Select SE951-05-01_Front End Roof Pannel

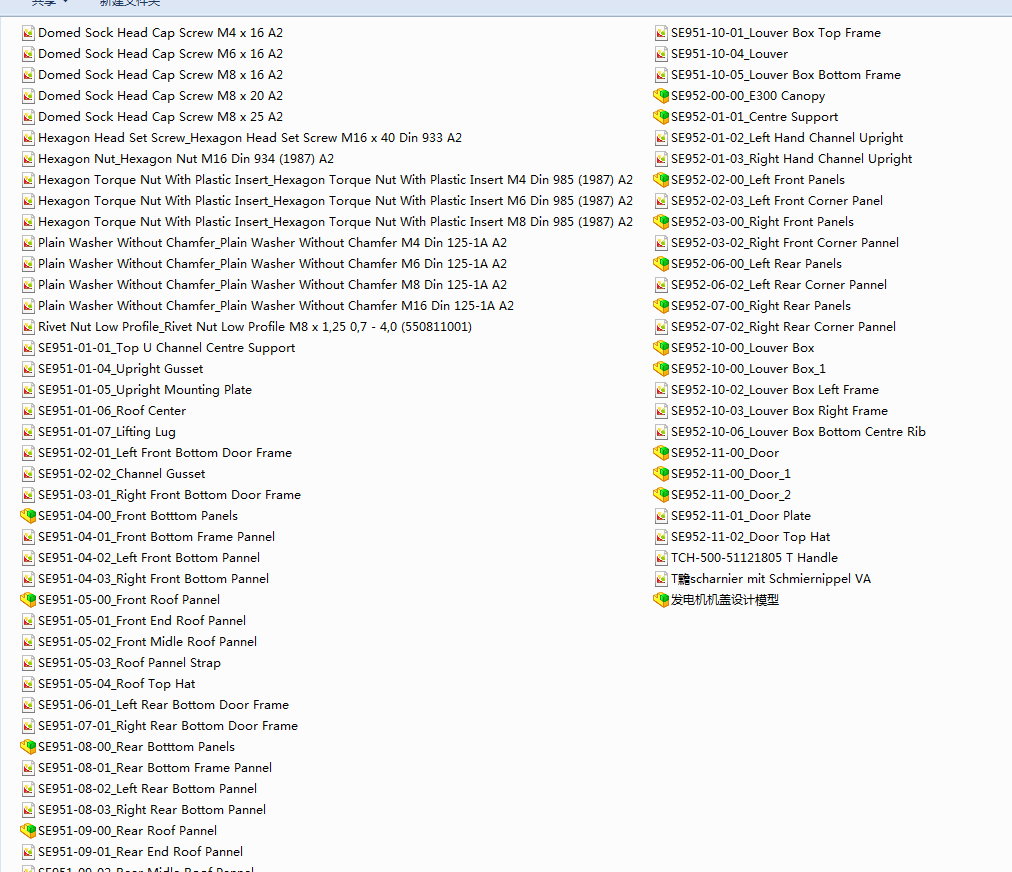142,620
